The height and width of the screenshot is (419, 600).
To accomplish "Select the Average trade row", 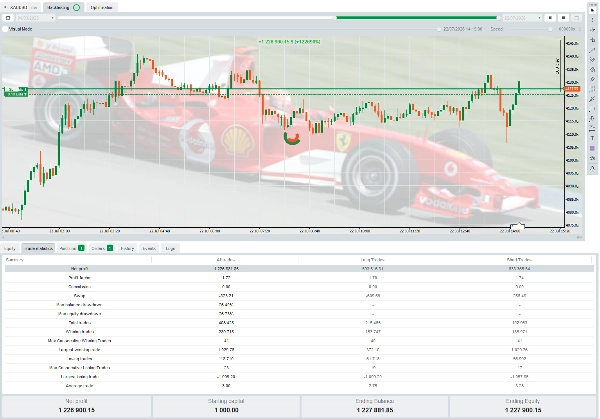I will (299, 385).
